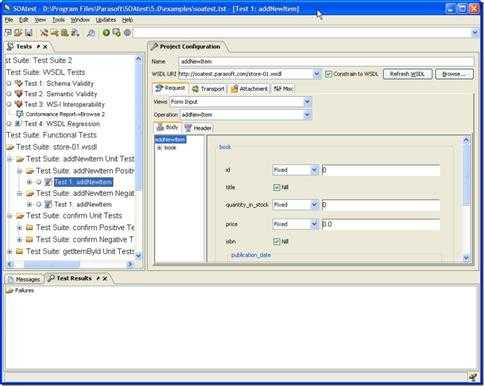Toggle the Nil checkbox for title
The image size is (484, 386).
tap(276, 187)
